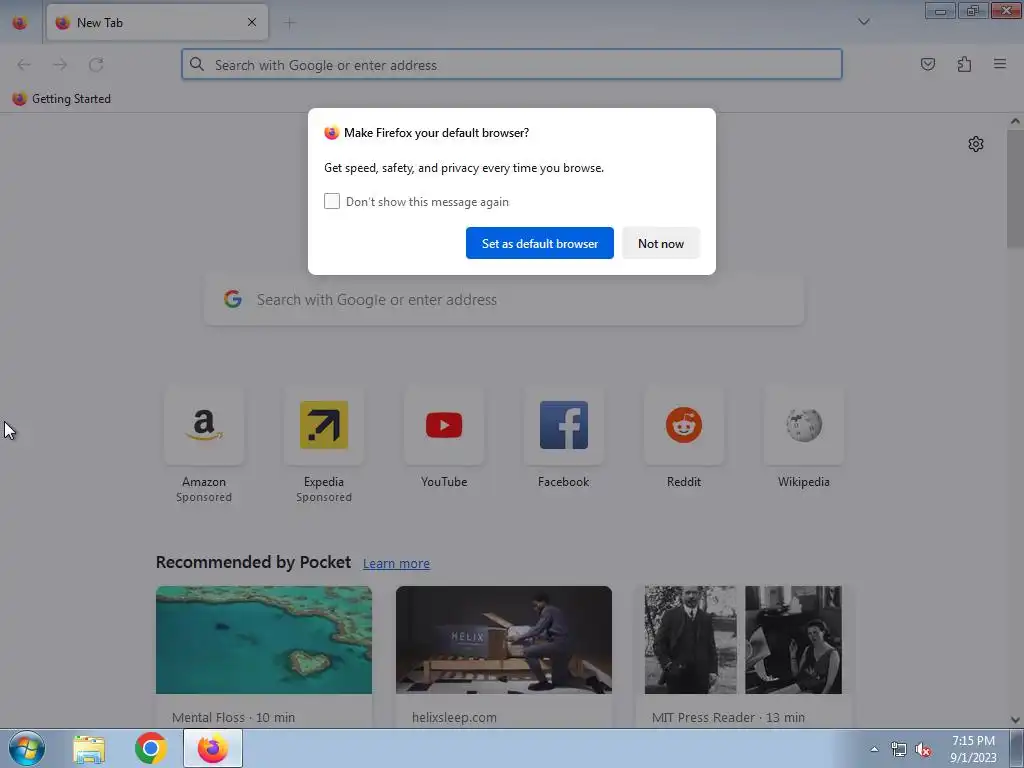Viewport: 1024px width, 768px height.
Task: Click the Recommended by Pocket heading
Action: pyautogui.click(x=253, y=562)
